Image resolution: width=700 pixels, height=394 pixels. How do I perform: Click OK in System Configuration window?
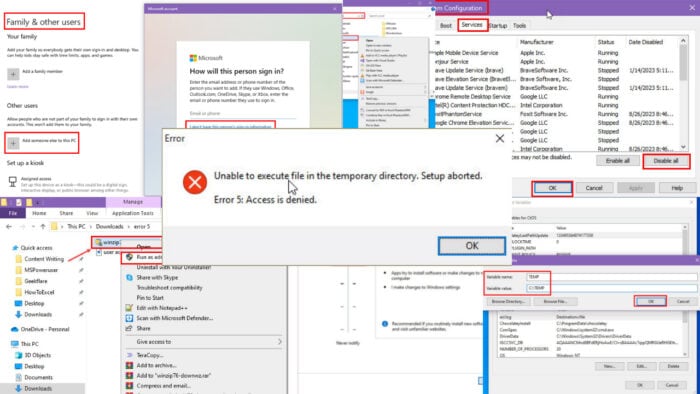552,188
